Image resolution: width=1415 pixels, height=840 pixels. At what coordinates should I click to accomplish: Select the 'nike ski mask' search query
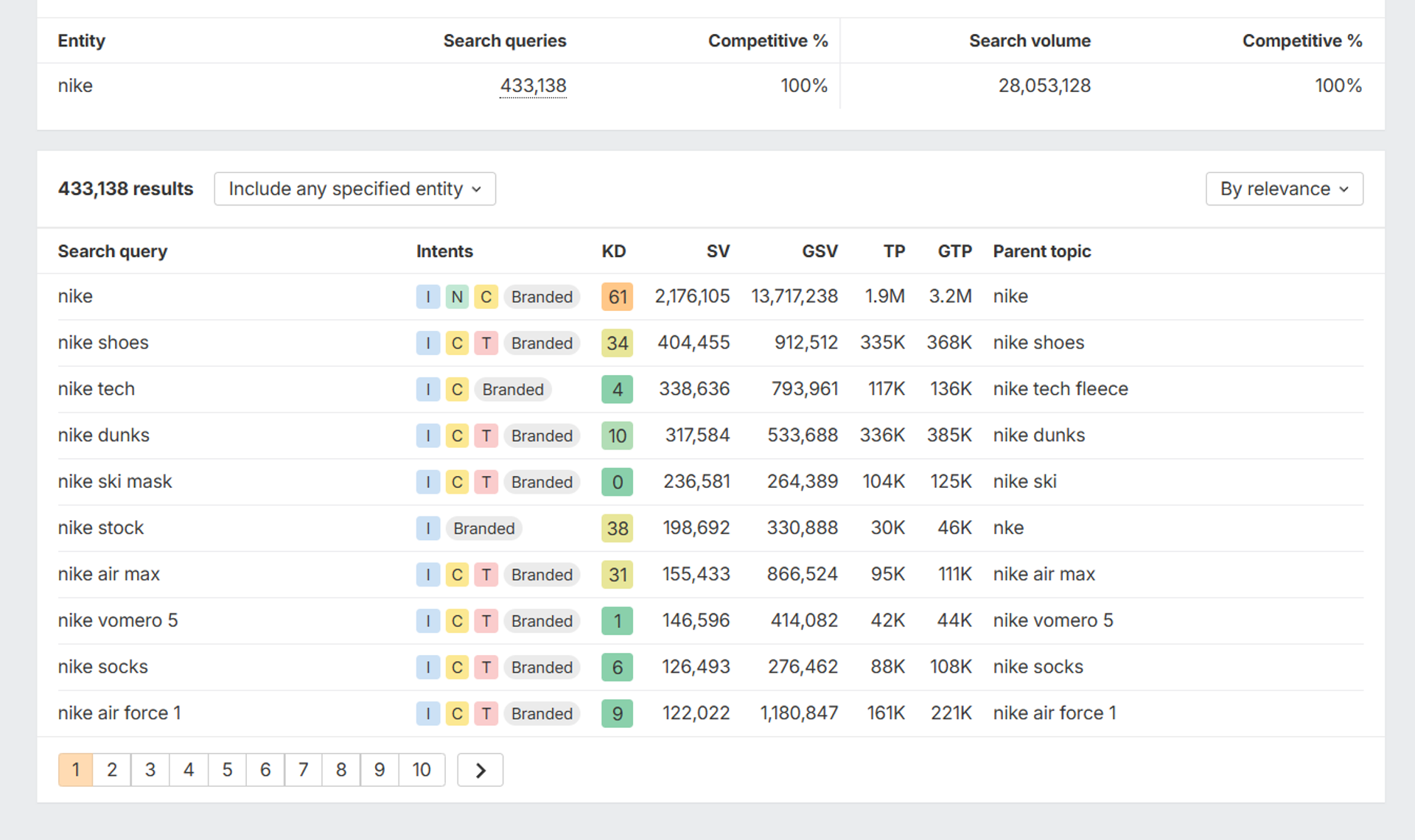115,482
